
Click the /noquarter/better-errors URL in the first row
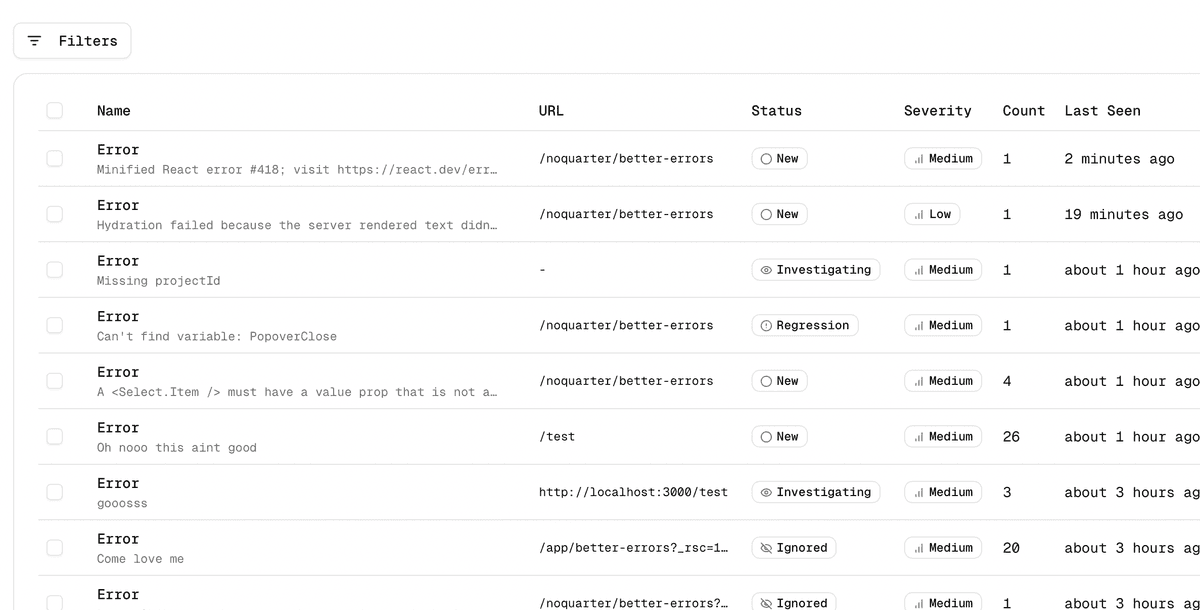[625, 158]
